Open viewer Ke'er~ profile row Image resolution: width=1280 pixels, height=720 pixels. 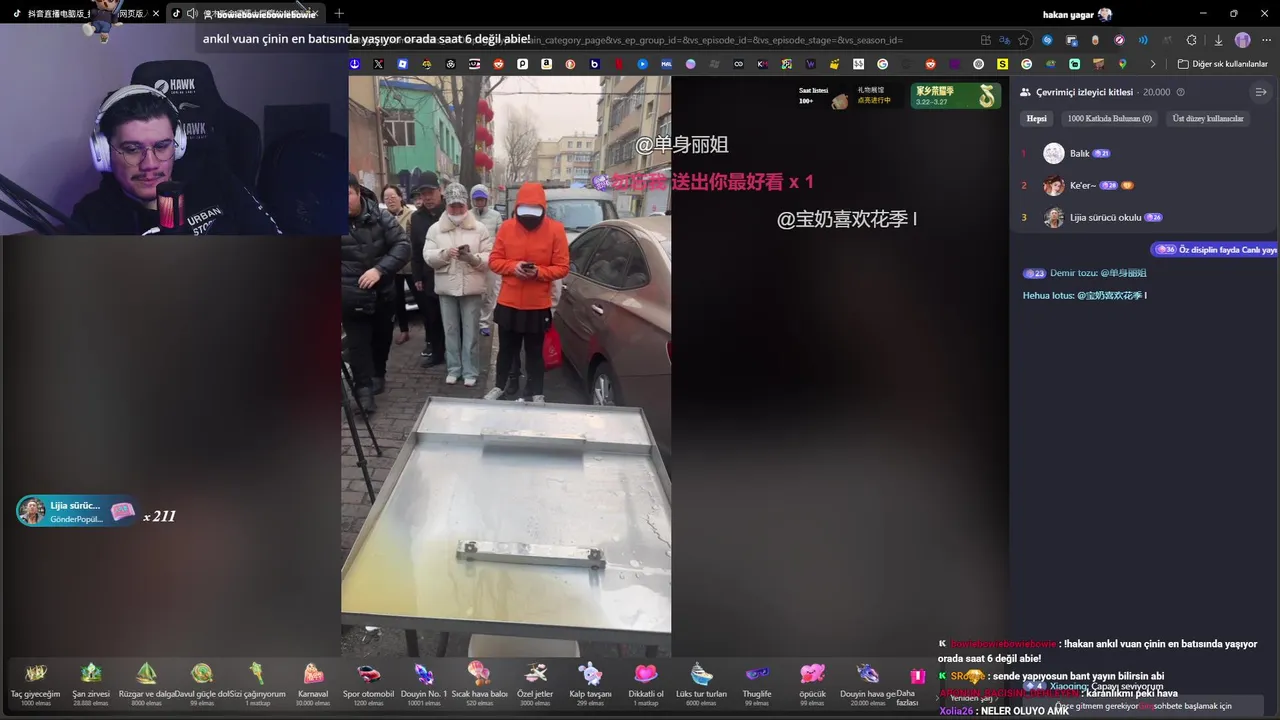point(1143,185)
